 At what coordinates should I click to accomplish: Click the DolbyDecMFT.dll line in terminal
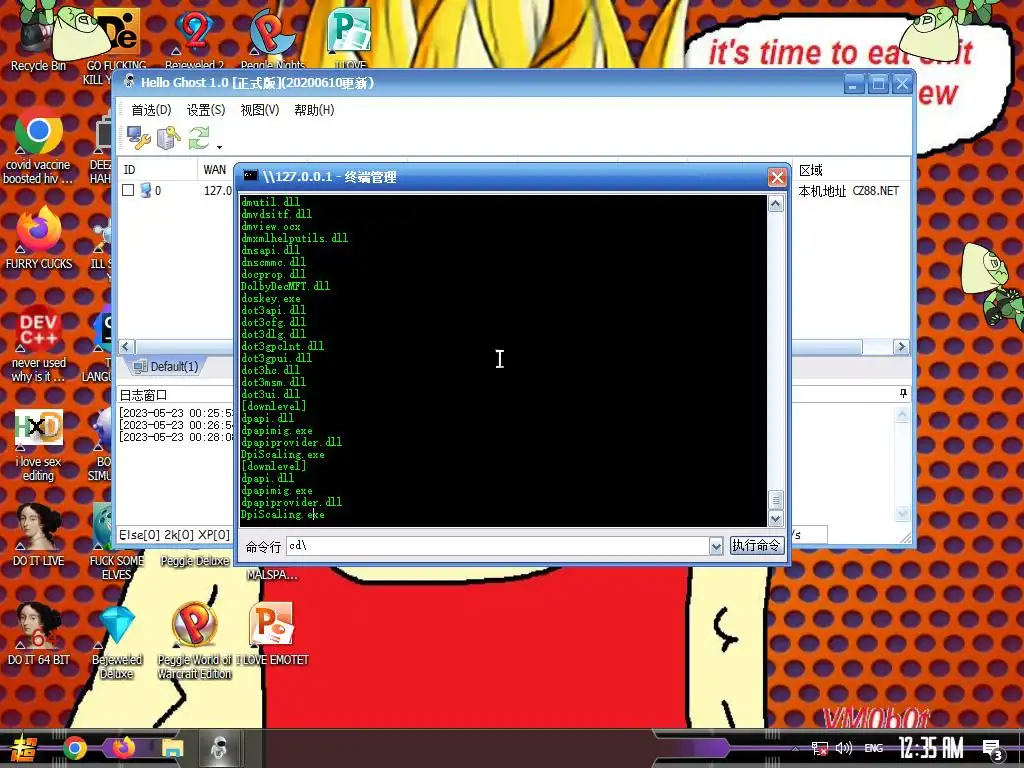pyautogui.click(x=285, y=286)
